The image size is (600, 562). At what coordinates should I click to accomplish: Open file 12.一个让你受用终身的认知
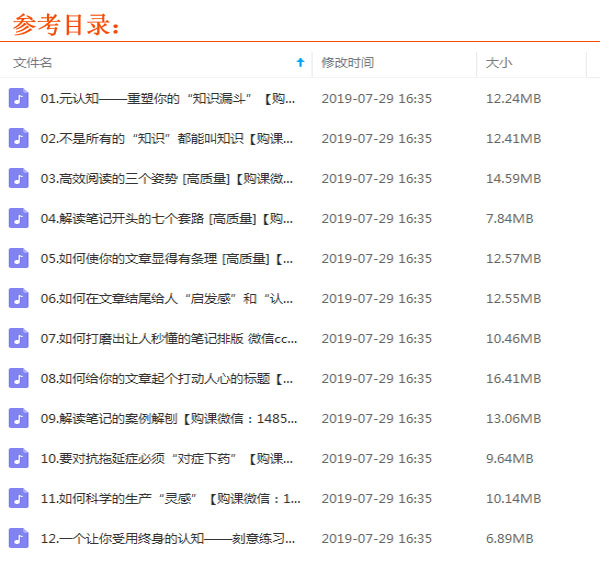167,538
